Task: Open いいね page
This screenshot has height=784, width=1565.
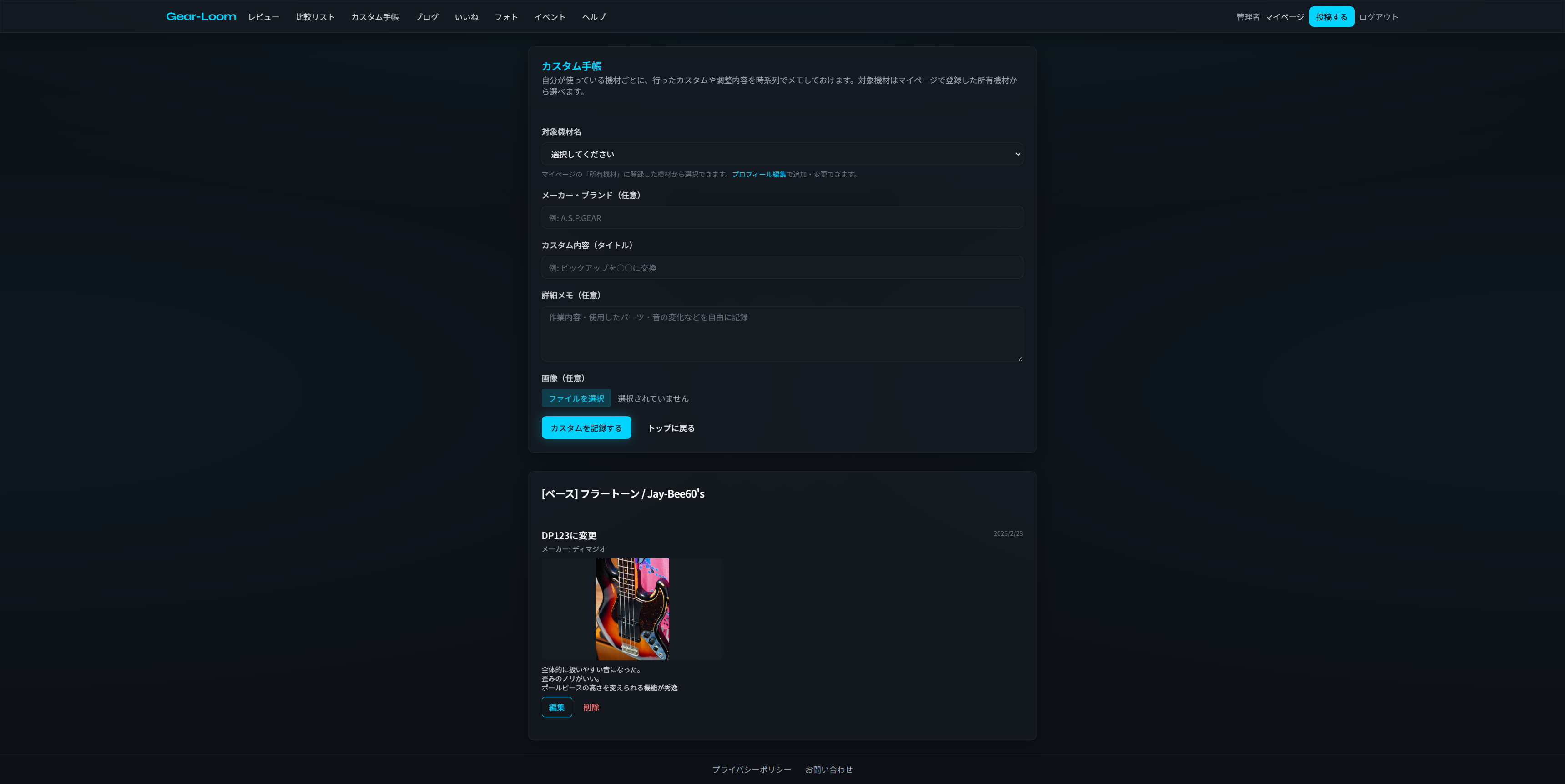Action: click(x=466, y=17)
